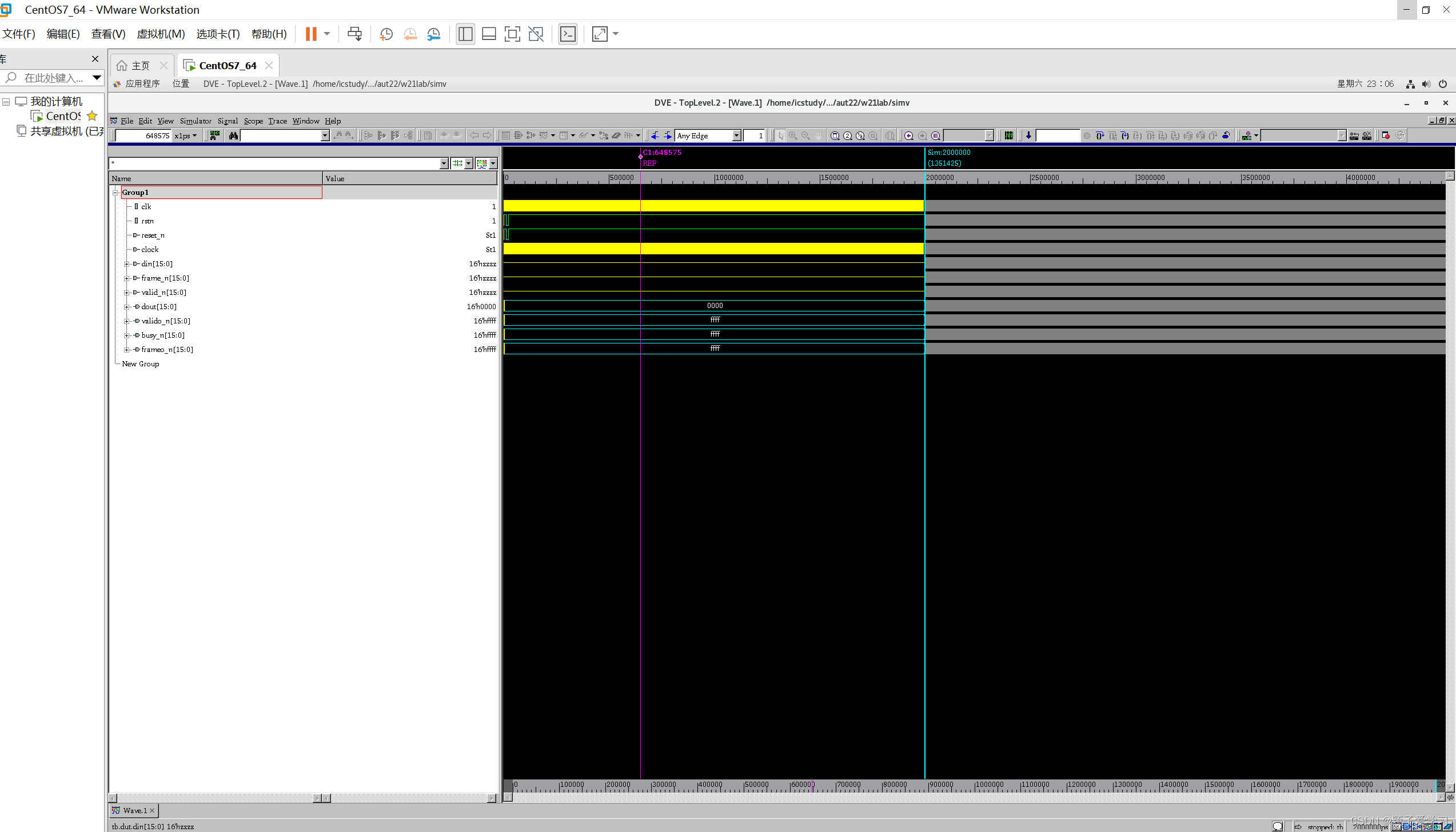Viewport: 1456px width, 832px height.
Task: Click the binoculars search icon
Action: 233,135
